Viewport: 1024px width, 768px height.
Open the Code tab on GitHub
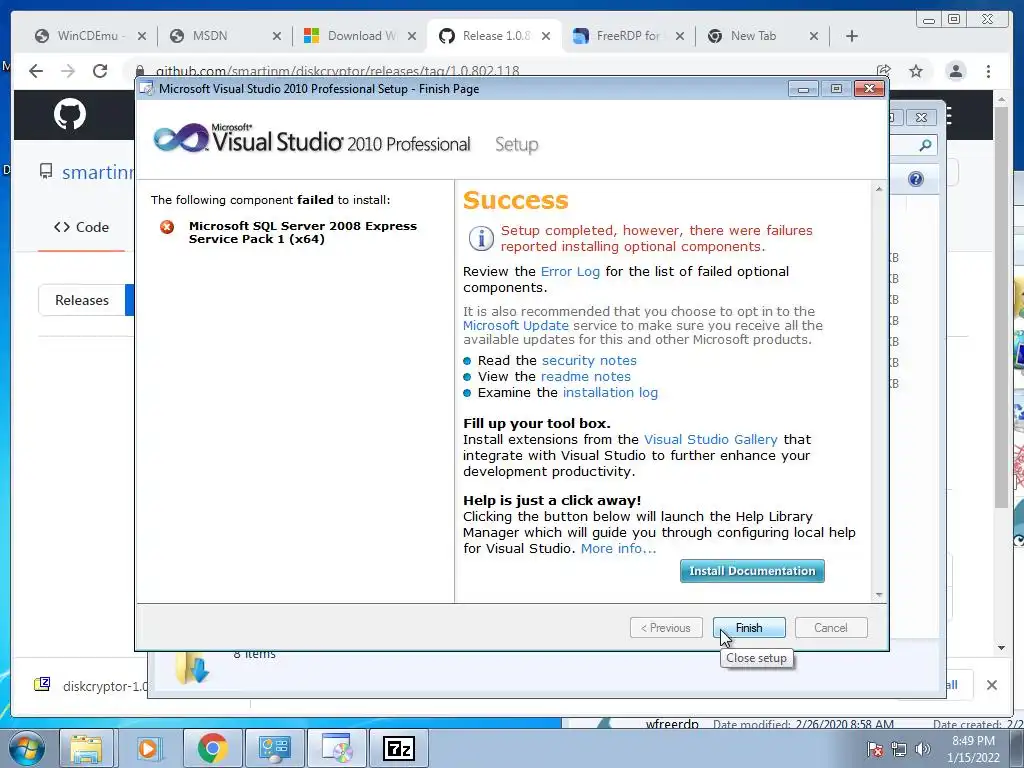pyautogui.click(x=82, y=227)
